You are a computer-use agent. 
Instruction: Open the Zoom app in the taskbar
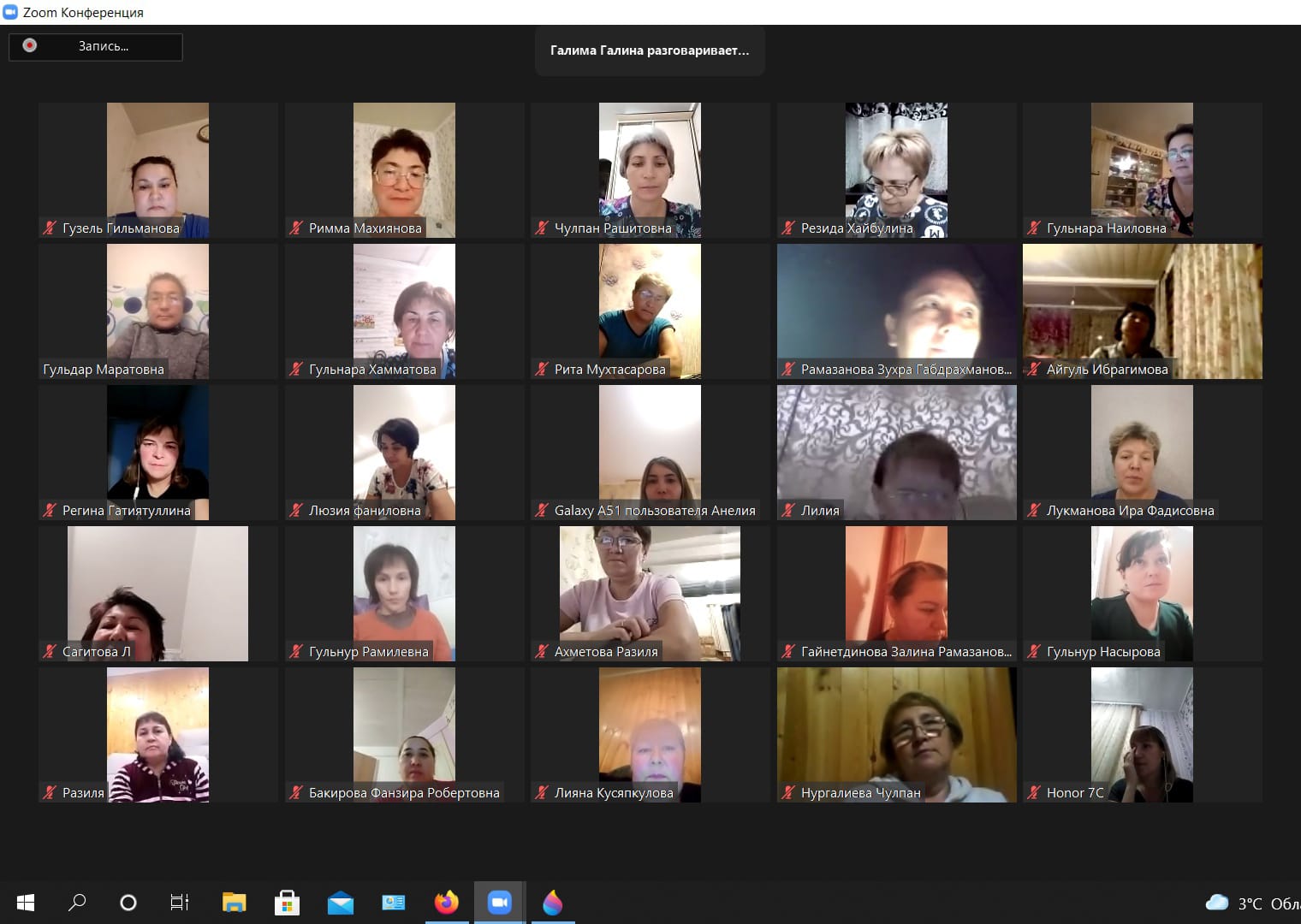tap(499, 903)
